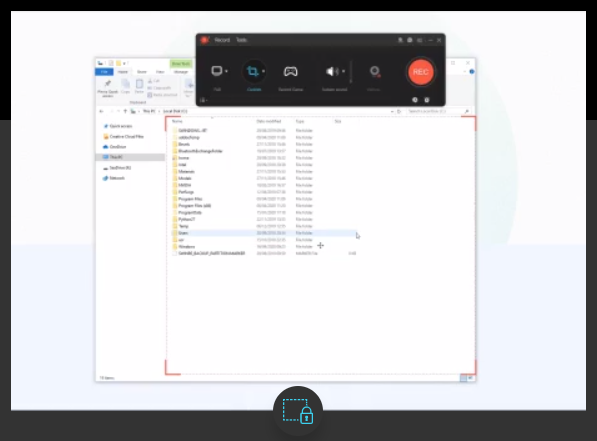This screenshot has width=597, height=441.
Task: Start recording with the red REC button
Action: [420, 72]
